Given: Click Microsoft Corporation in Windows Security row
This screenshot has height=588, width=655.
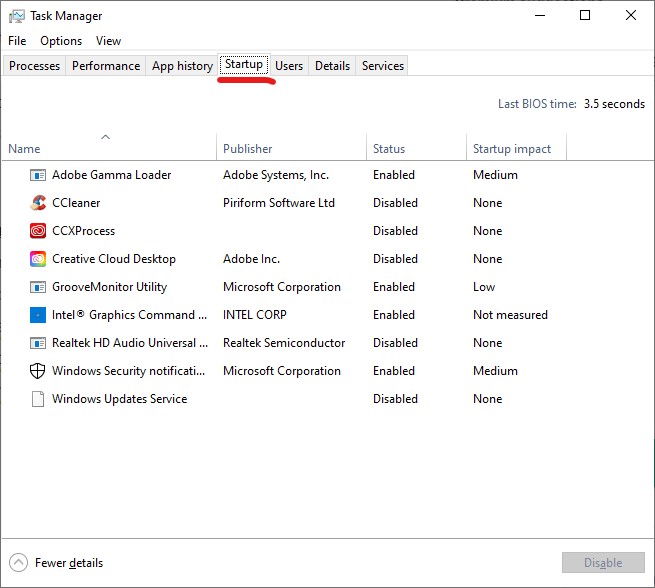Looking at the screenshot, I should coord(282,371).
